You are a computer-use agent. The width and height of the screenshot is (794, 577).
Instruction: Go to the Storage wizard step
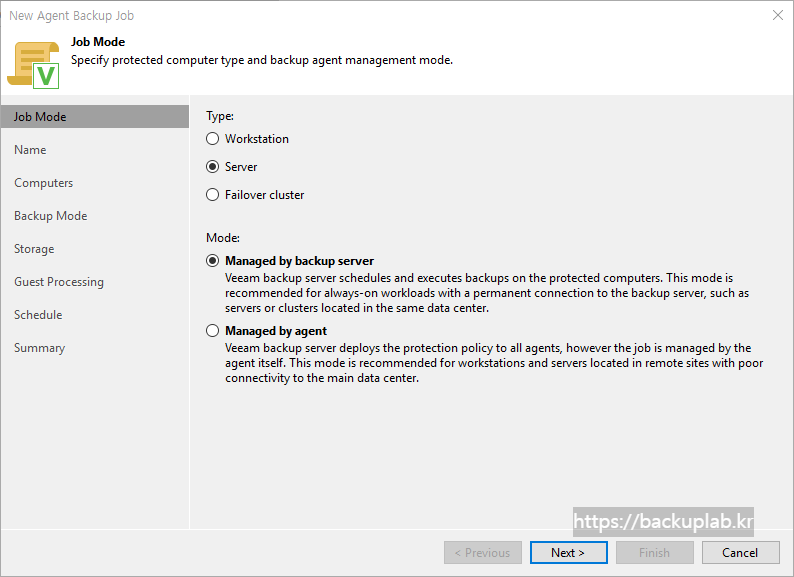pos(34,249)
